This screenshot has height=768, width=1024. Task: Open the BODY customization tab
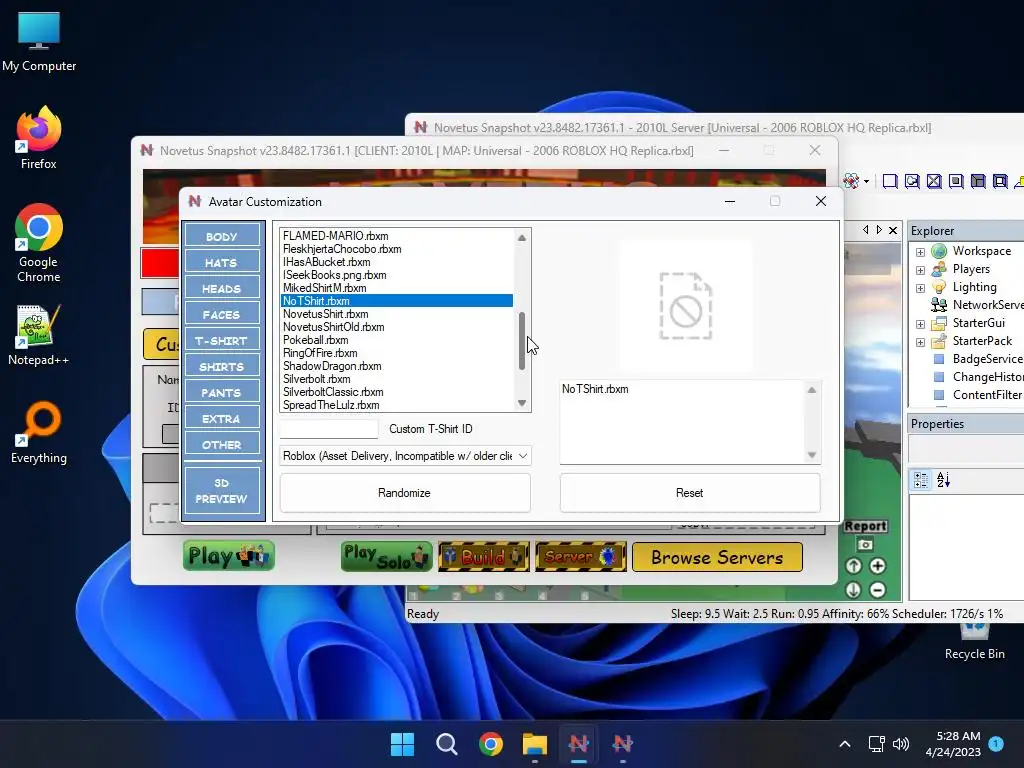[222, 236]
